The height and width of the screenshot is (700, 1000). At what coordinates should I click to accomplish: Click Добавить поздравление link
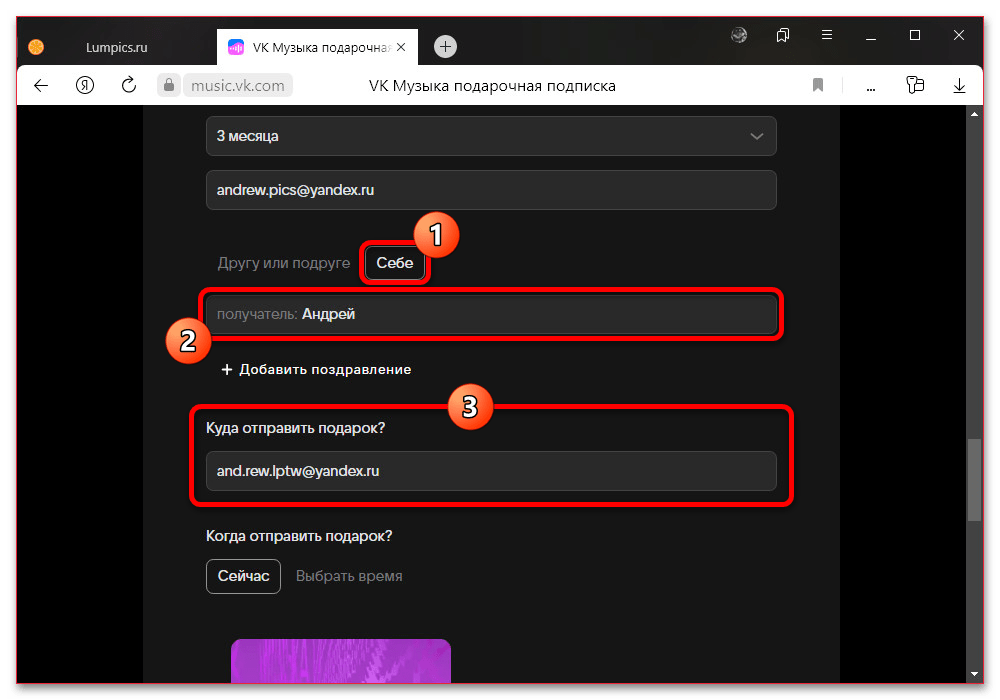coord(316,370)
